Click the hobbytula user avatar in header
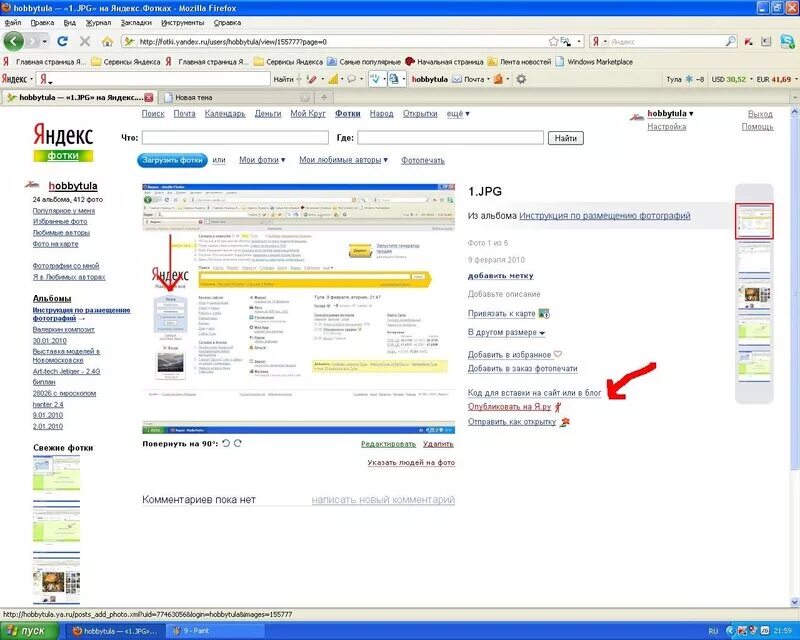Image resolution: width=800 pixels, height=640 pixels. (x=636, y=117)
